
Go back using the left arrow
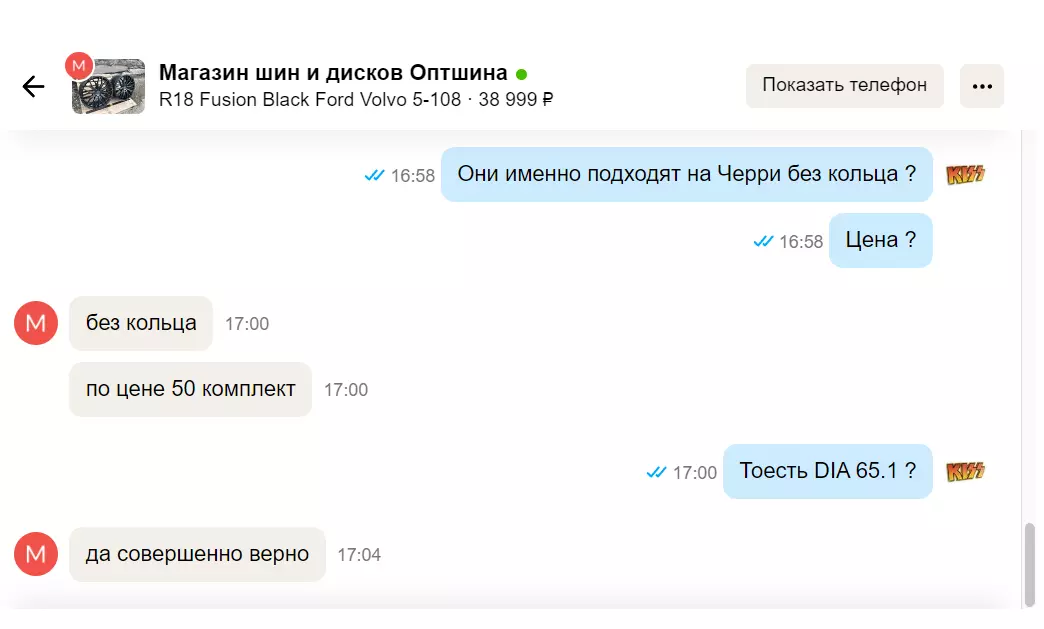tap(33, 87)
